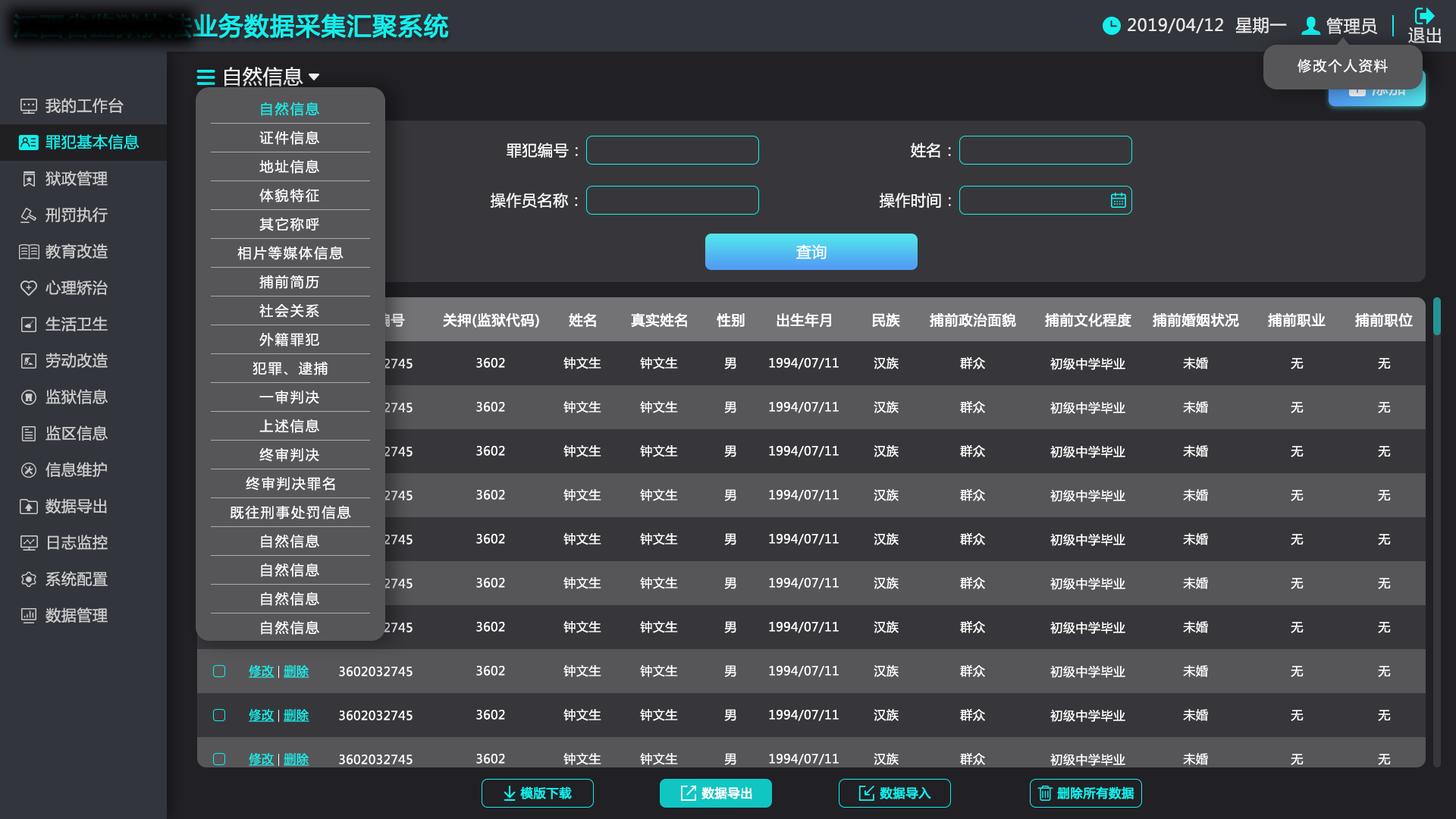1456x819 pixels.
Task: Click the 退出 logout icon
Action: pyautogui.click(x=1424, y=17)
